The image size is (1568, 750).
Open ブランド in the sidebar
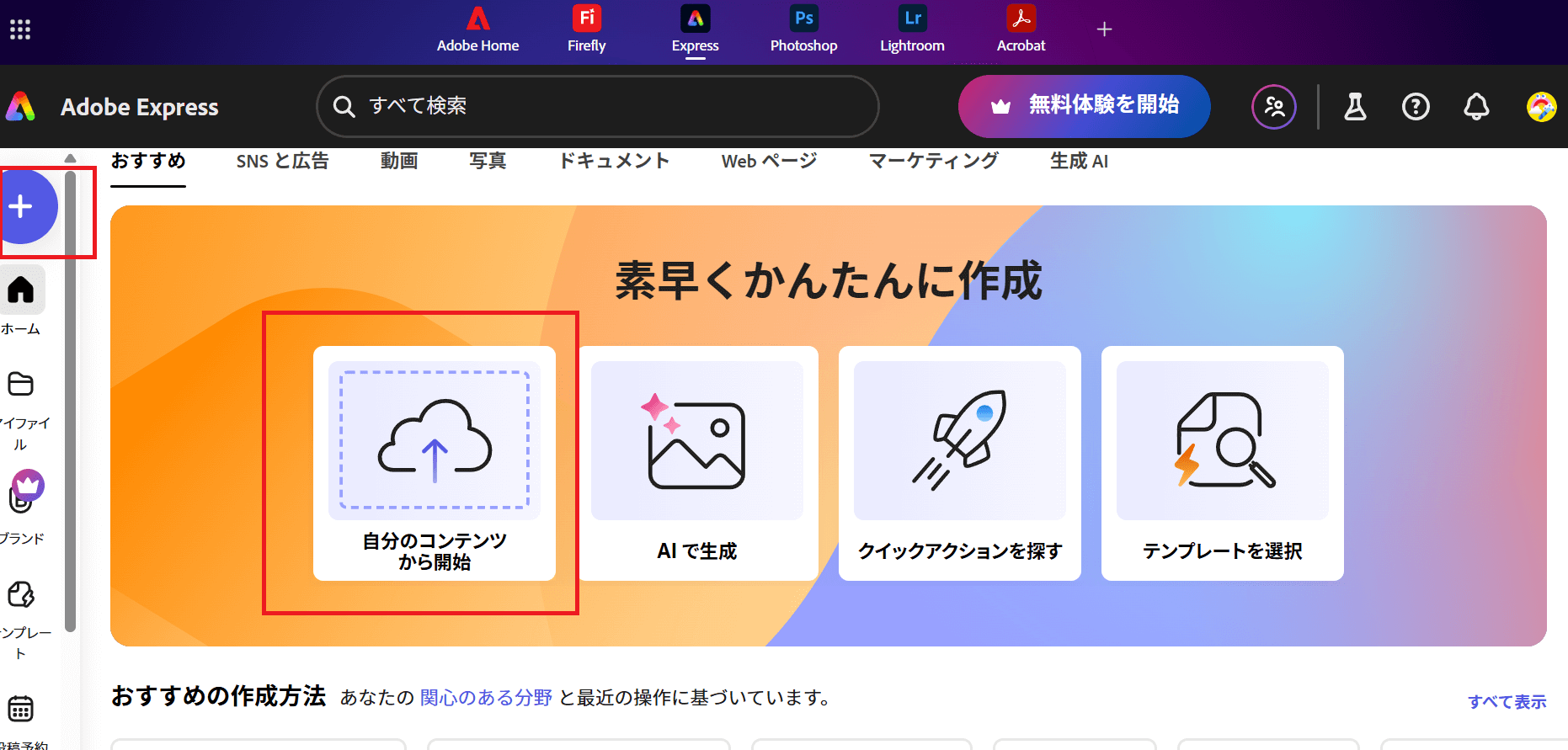coord(23,508)
